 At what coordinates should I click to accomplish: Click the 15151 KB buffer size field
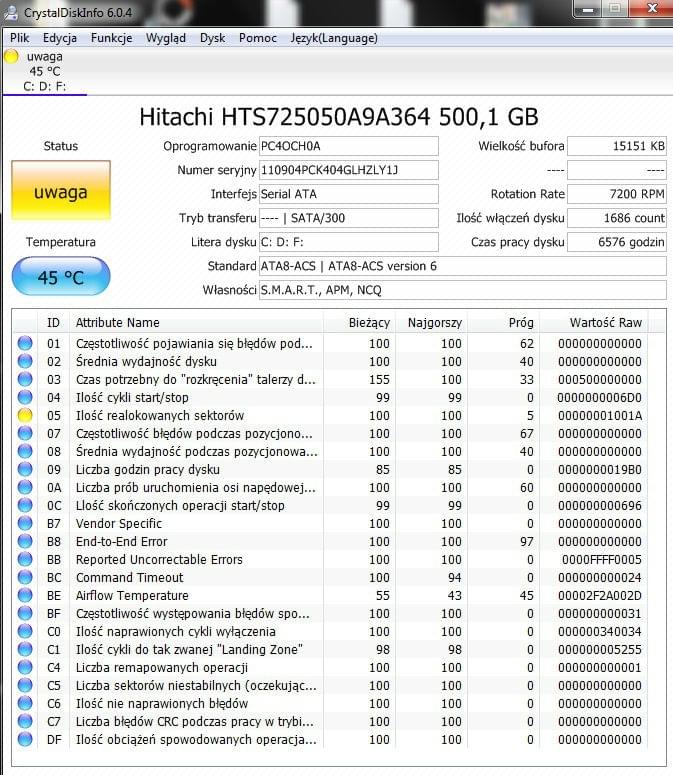point(617,146)
